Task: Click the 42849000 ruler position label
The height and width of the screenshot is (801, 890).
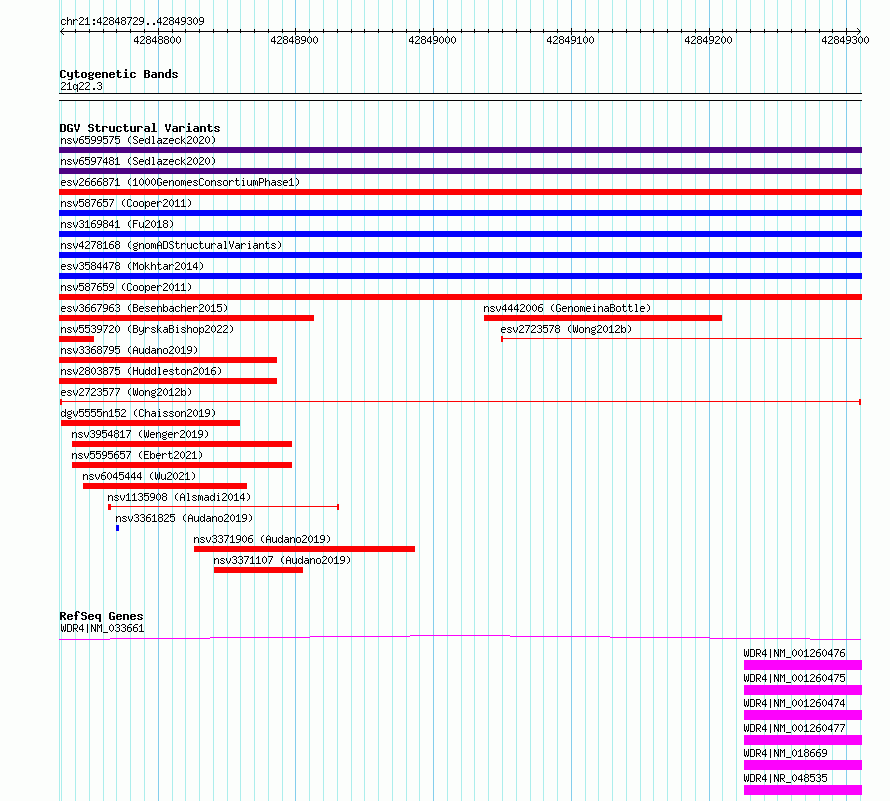Action: coord(433,40)
